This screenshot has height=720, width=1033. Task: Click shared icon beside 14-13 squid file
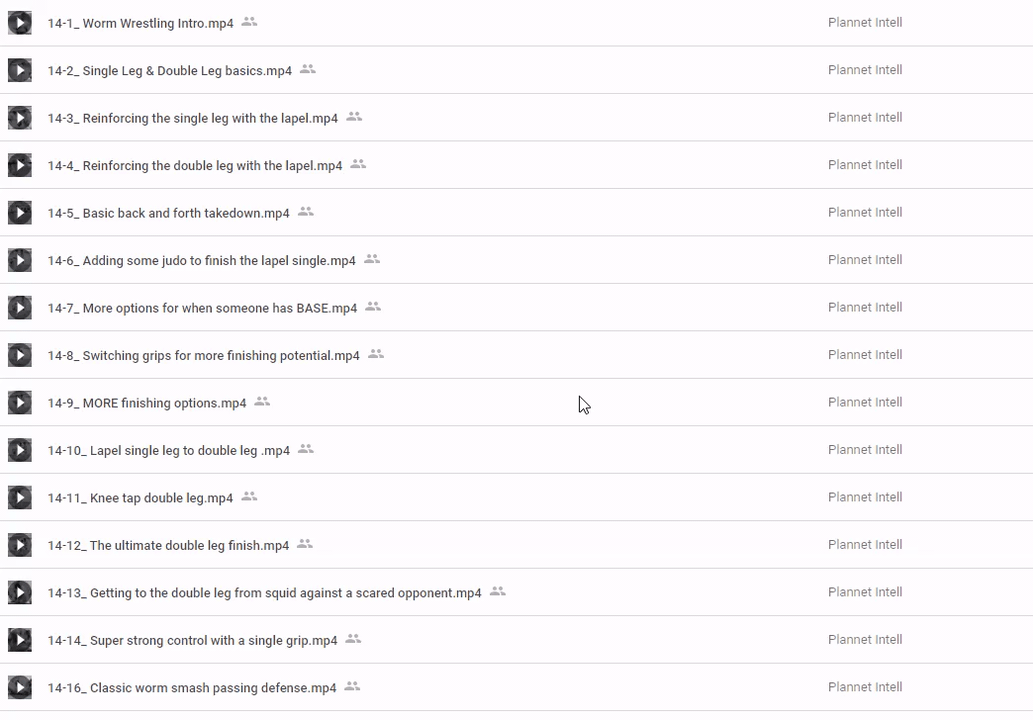coord(497,592)
